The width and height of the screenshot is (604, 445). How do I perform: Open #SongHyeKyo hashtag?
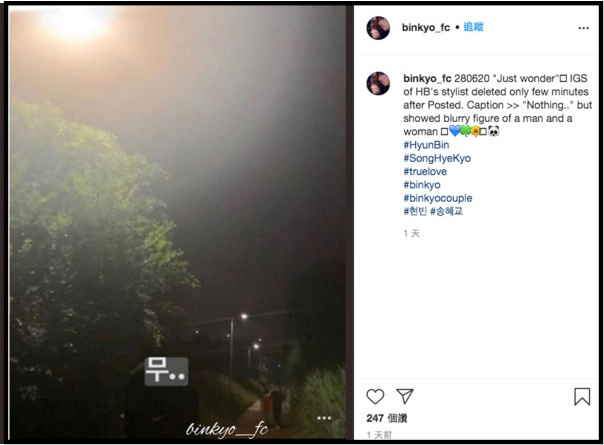(437, 158)
